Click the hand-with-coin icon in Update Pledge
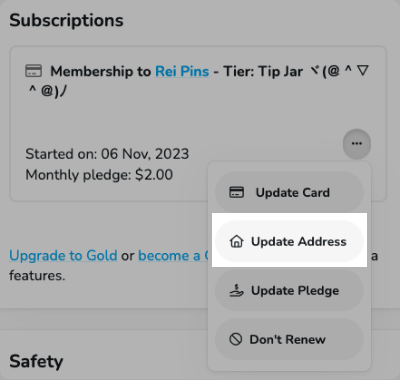Image resolution: width=400 pixels, height=380 pixels. pos(236,290)
